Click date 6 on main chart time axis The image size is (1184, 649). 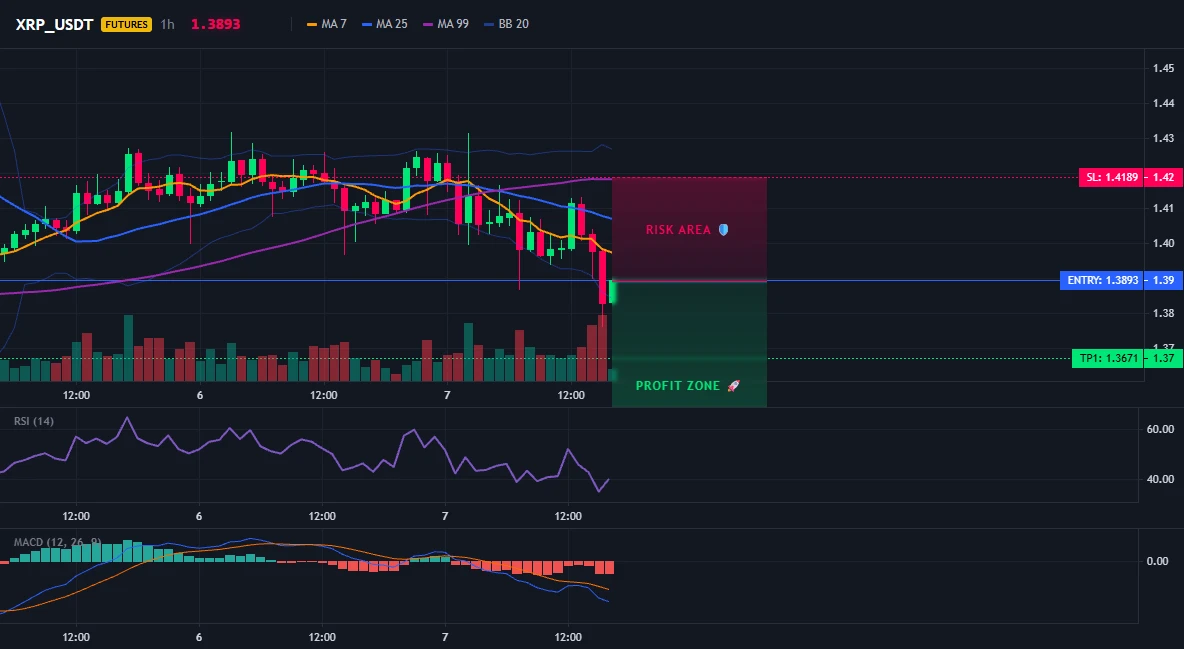pyautogui.click(x=199, y=395)
